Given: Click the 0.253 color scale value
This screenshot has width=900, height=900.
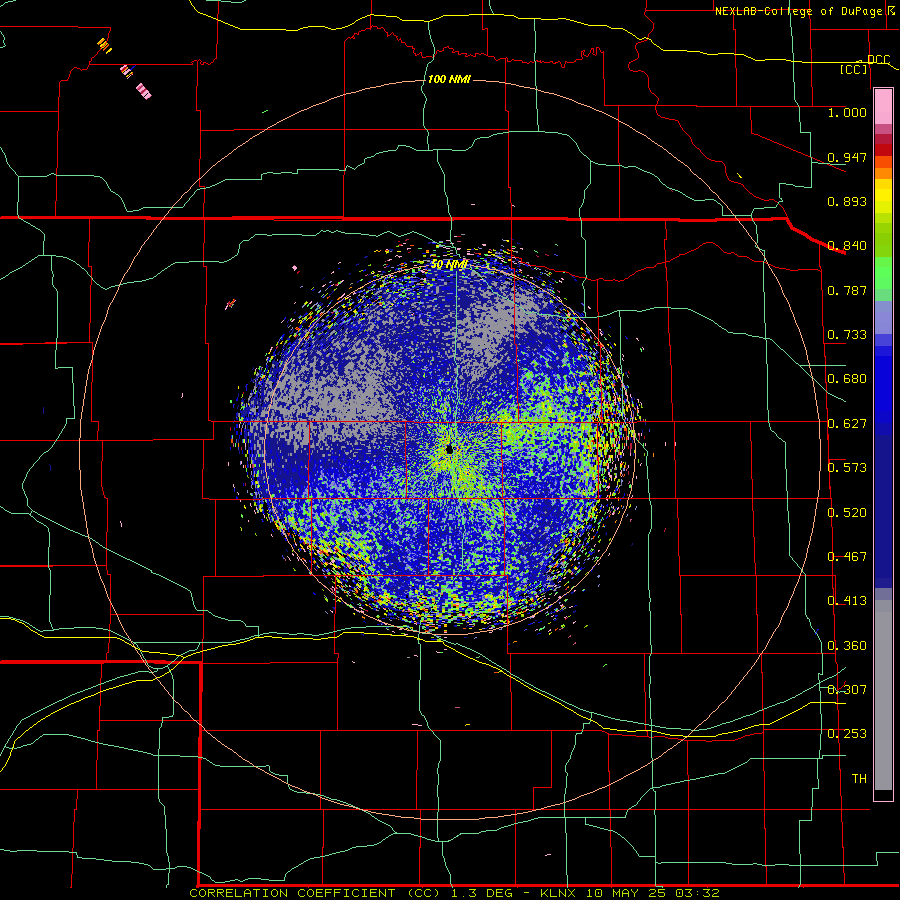Looking at the screenshot, I should pyautogui.click(x=847, y=734).
